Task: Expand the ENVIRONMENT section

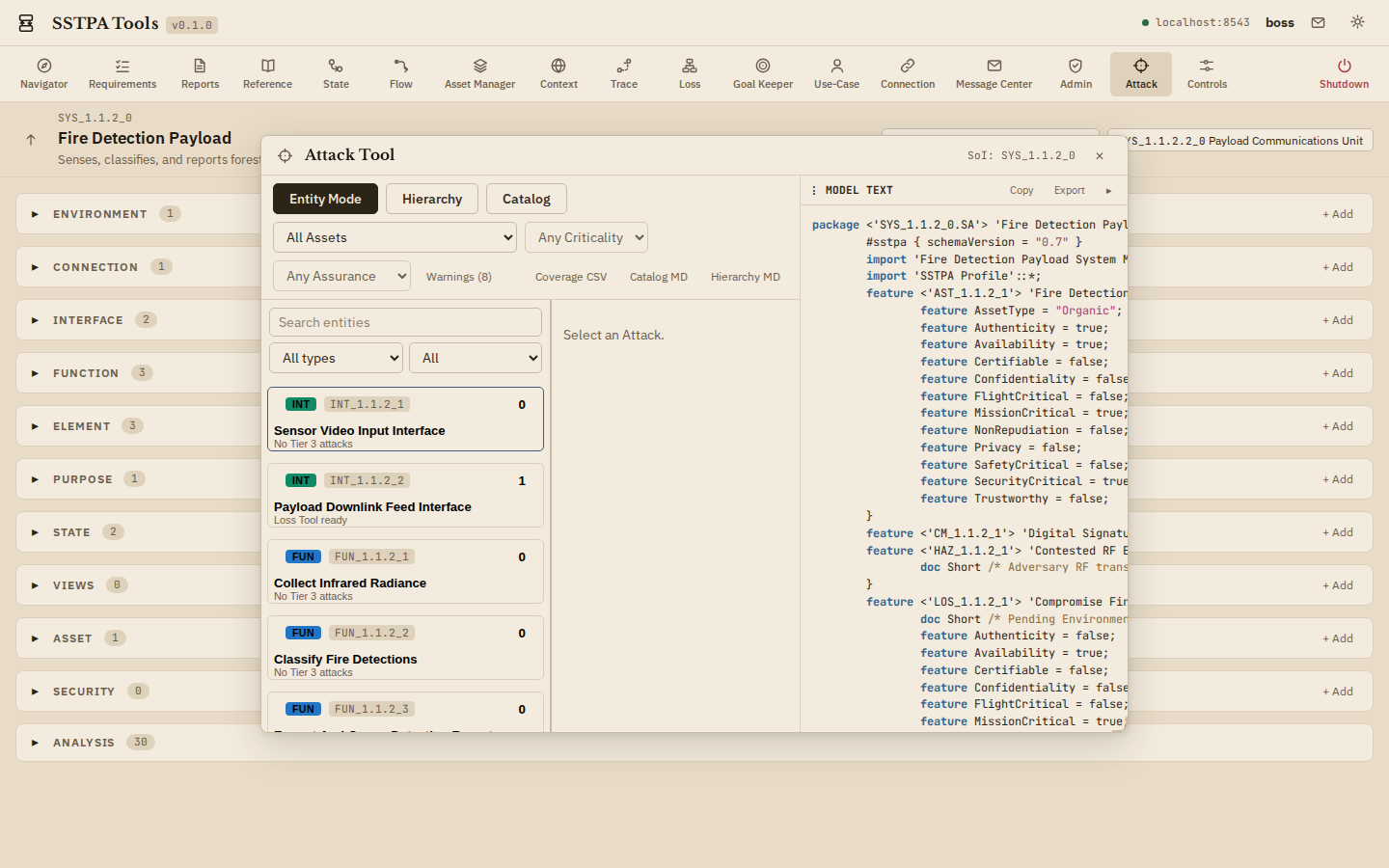Action: click(35, 214)
